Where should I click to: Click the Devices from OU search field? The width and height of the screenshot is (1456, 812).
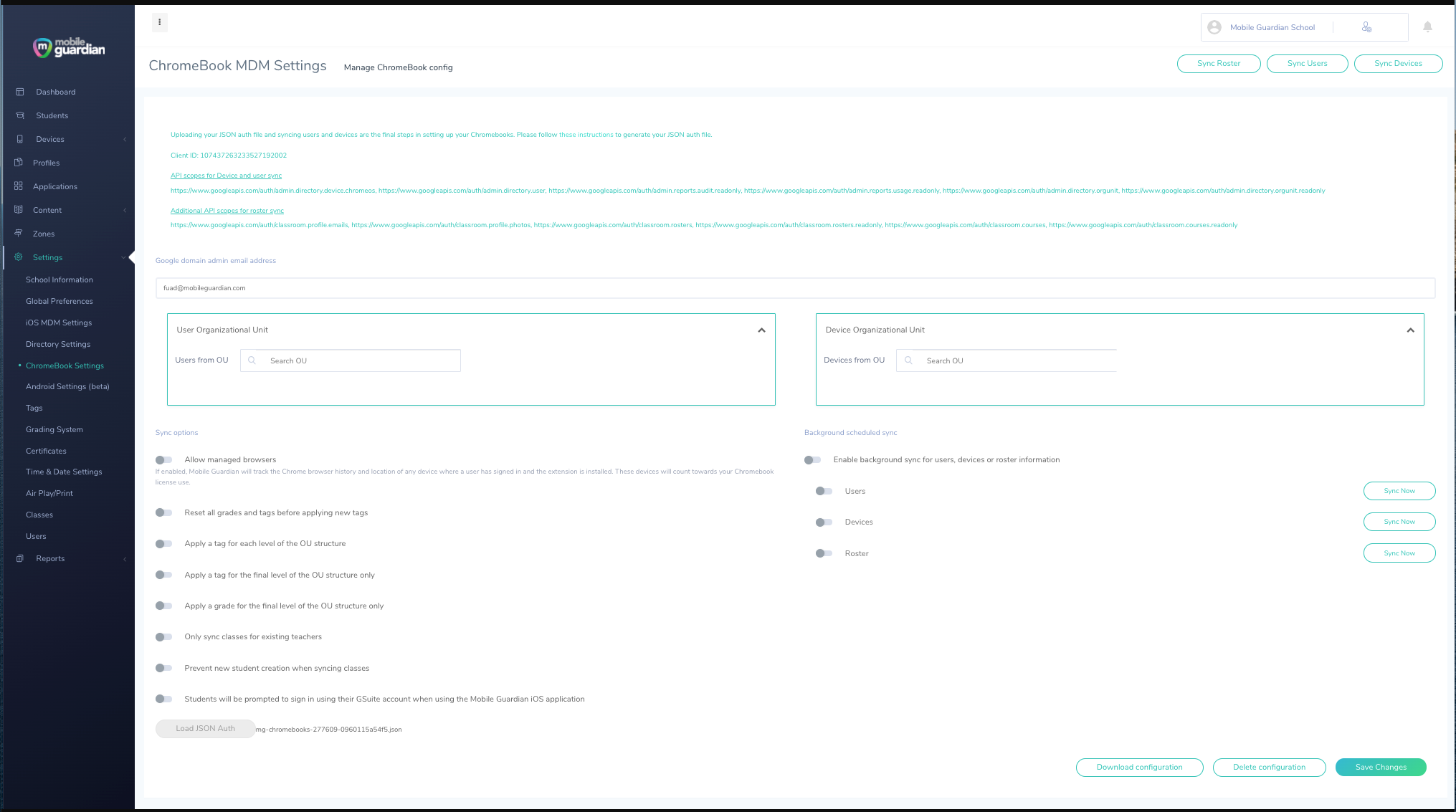1007,360
